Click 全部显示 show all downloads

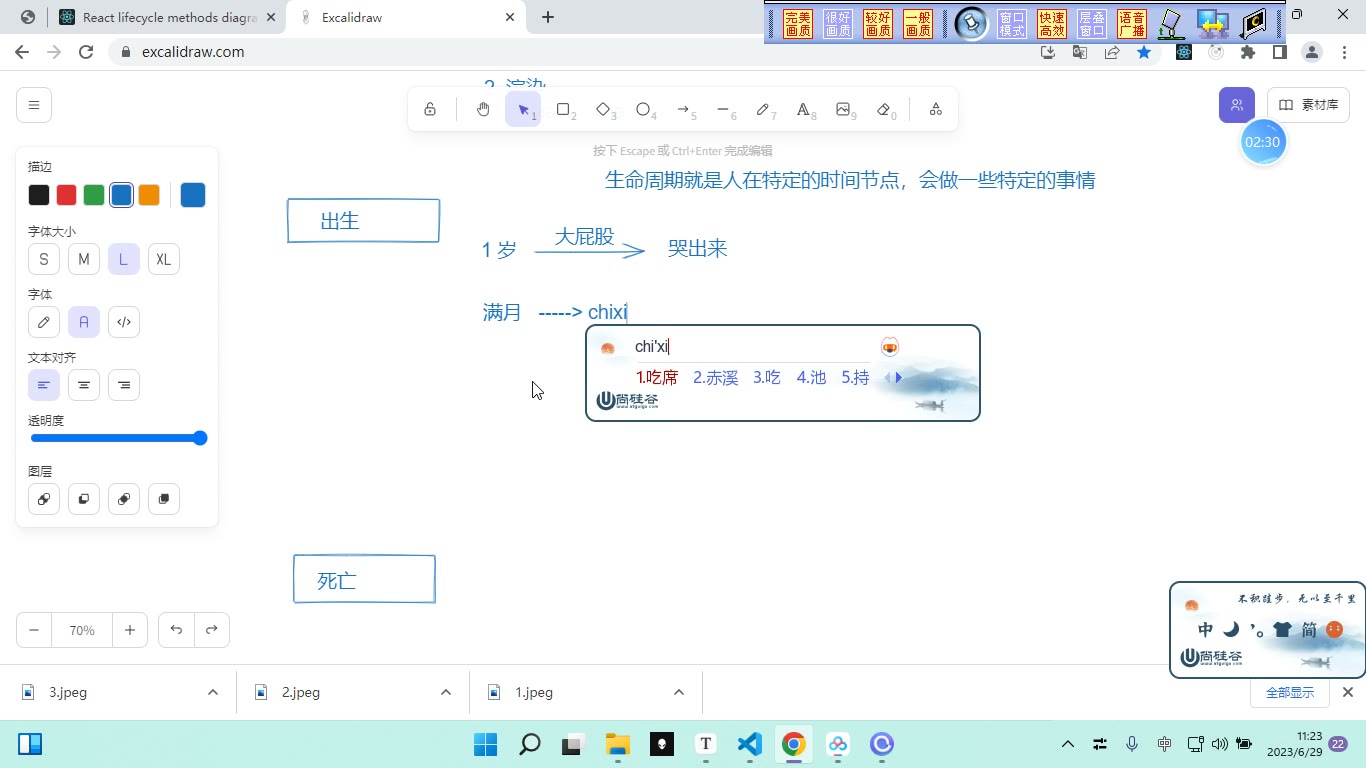(x=1290, y=692)
